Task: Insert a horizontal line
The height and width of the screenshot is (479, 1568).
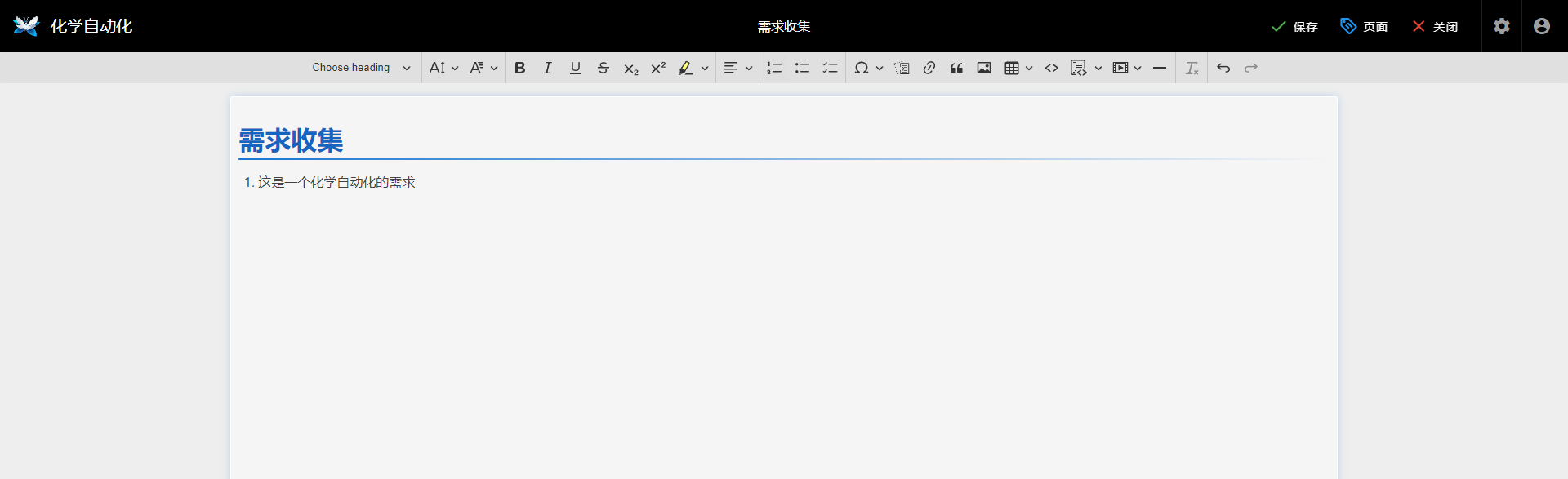Action: click(1159, 68)
